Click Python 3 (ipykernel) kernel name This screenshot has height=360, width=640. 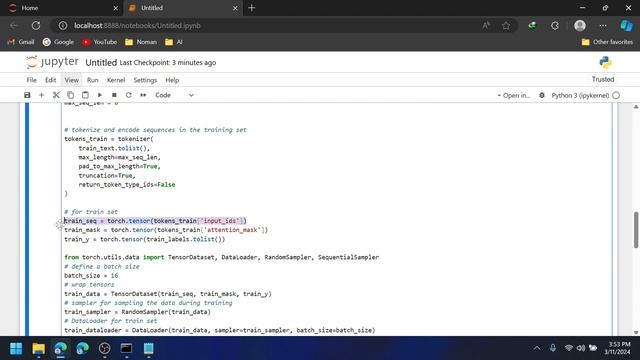[580, 96]
